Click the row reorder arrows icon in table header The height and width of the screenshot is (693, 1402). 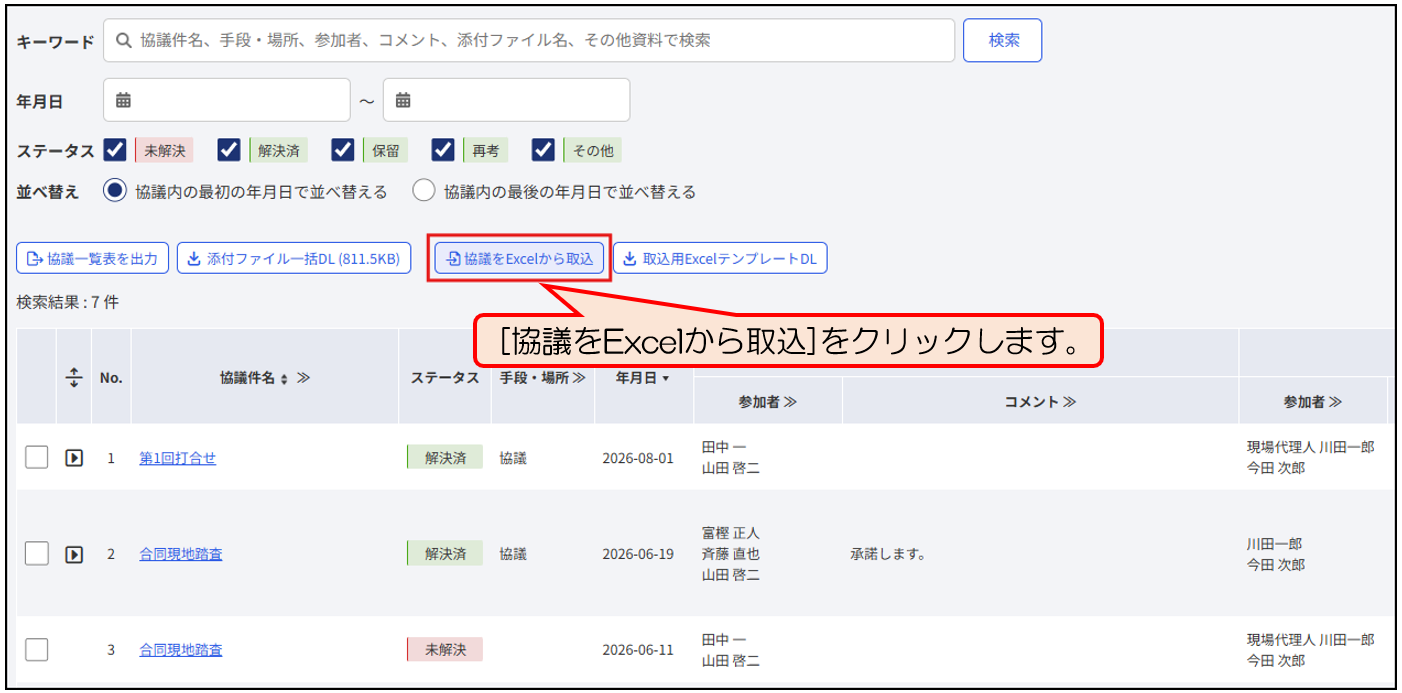(74, 378)
